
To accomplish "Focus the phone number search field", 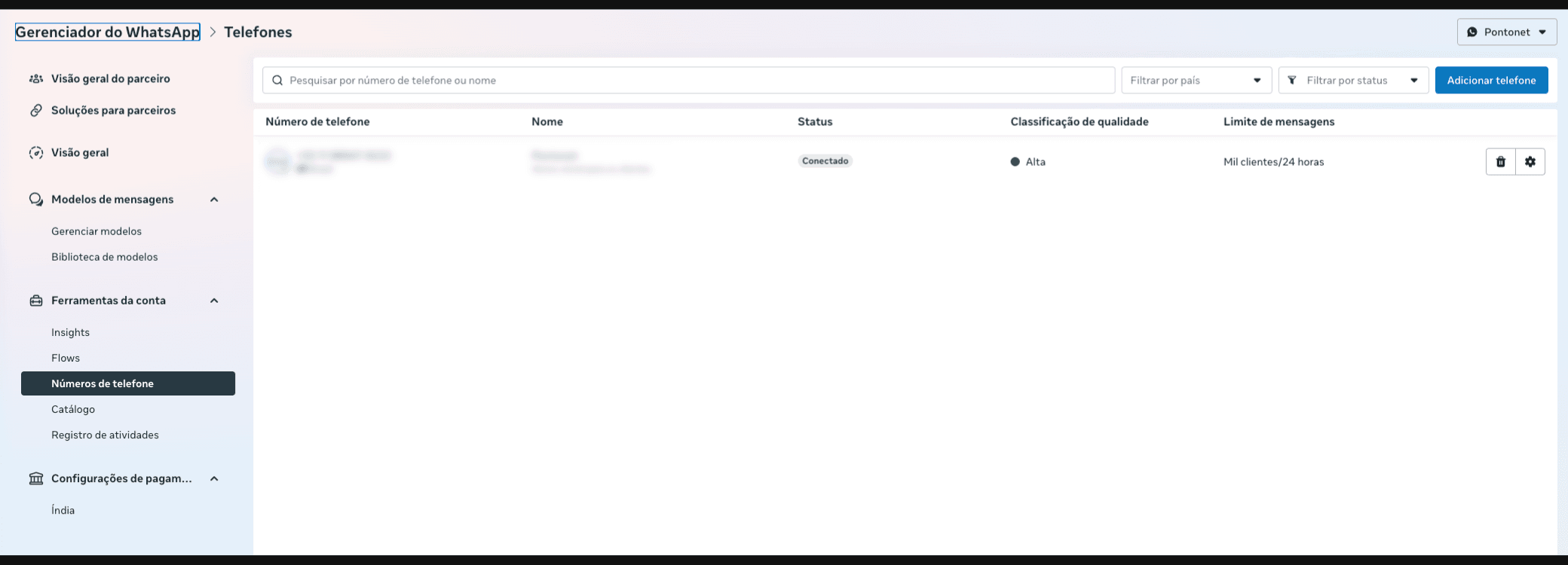I will click(x=688, y=80).
